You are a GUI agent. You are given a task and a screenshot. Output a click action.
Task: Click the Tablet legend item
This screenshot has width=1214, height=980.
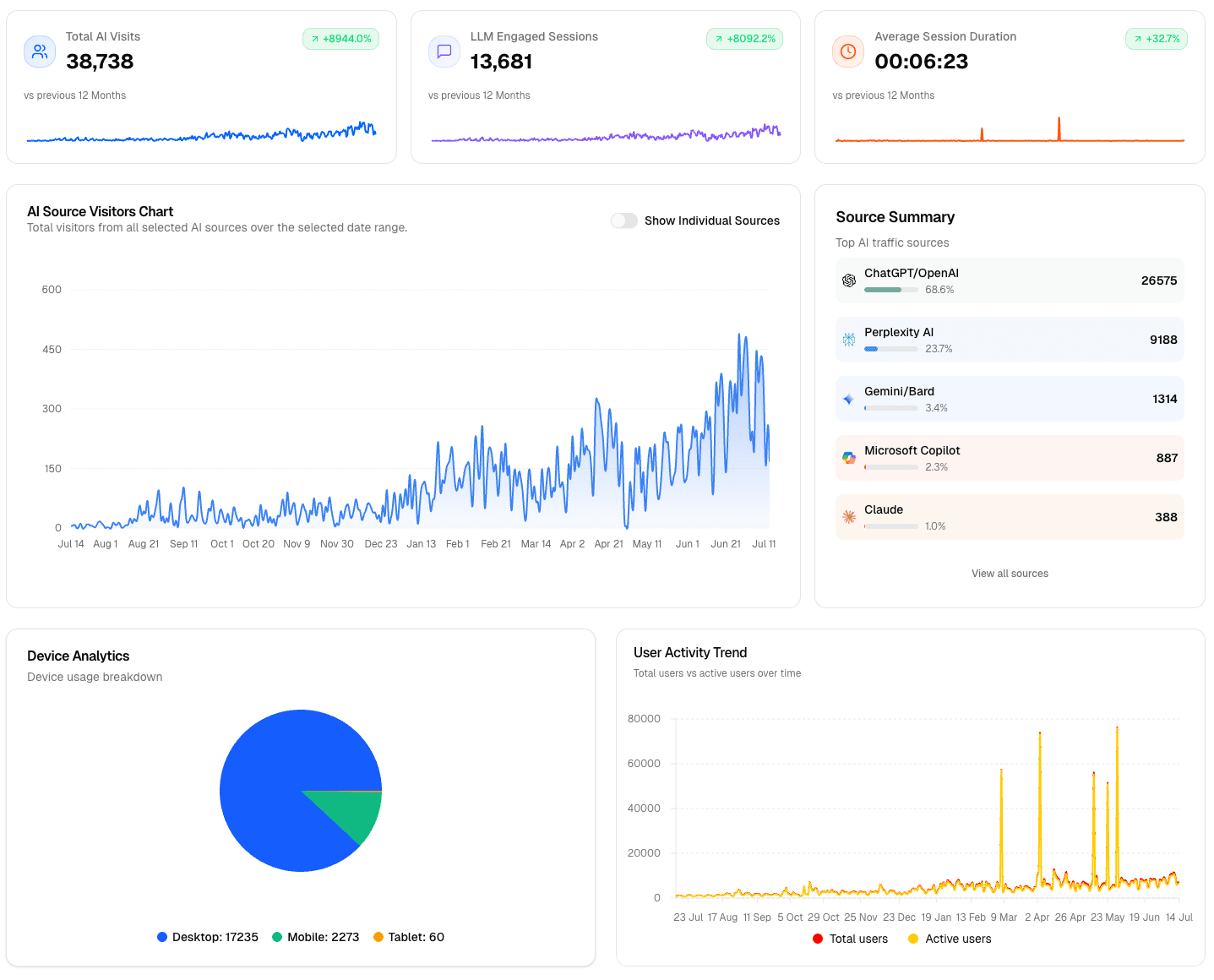point(408,937)
